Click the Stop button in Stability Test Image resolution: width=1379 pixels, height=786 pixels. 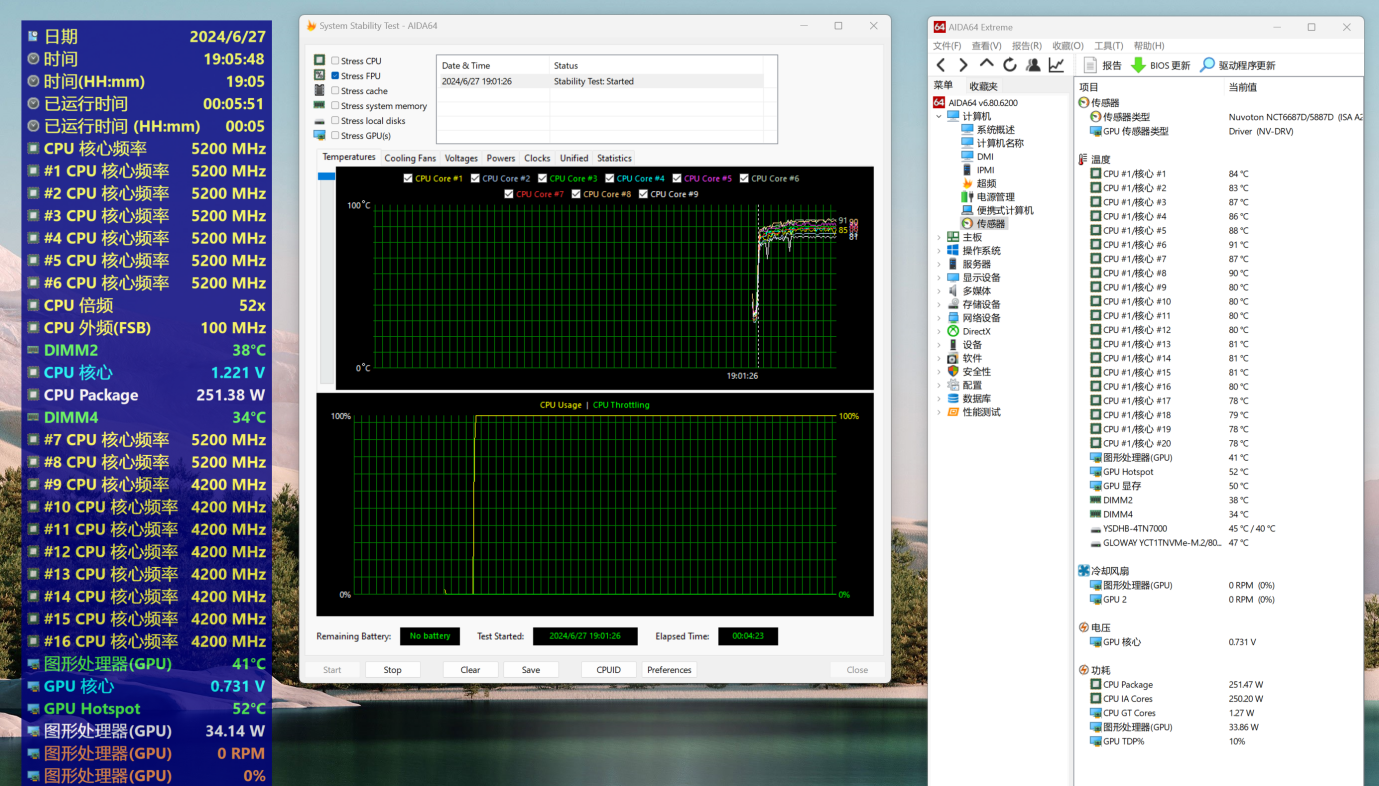pyautogui.click(x=393, y=670)
